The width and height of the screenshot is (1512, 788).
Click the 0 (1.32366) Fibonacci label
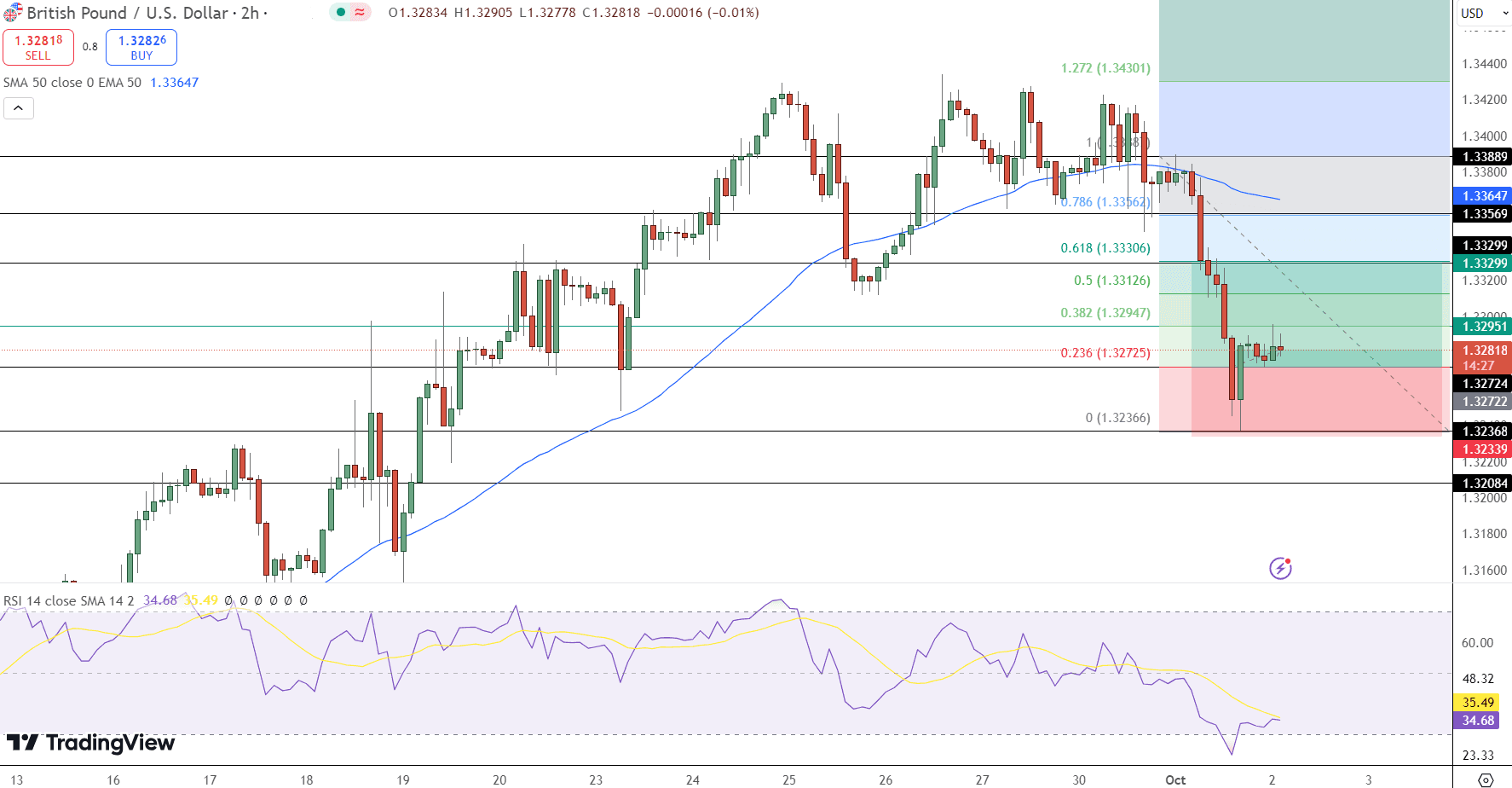[1117, 418]
